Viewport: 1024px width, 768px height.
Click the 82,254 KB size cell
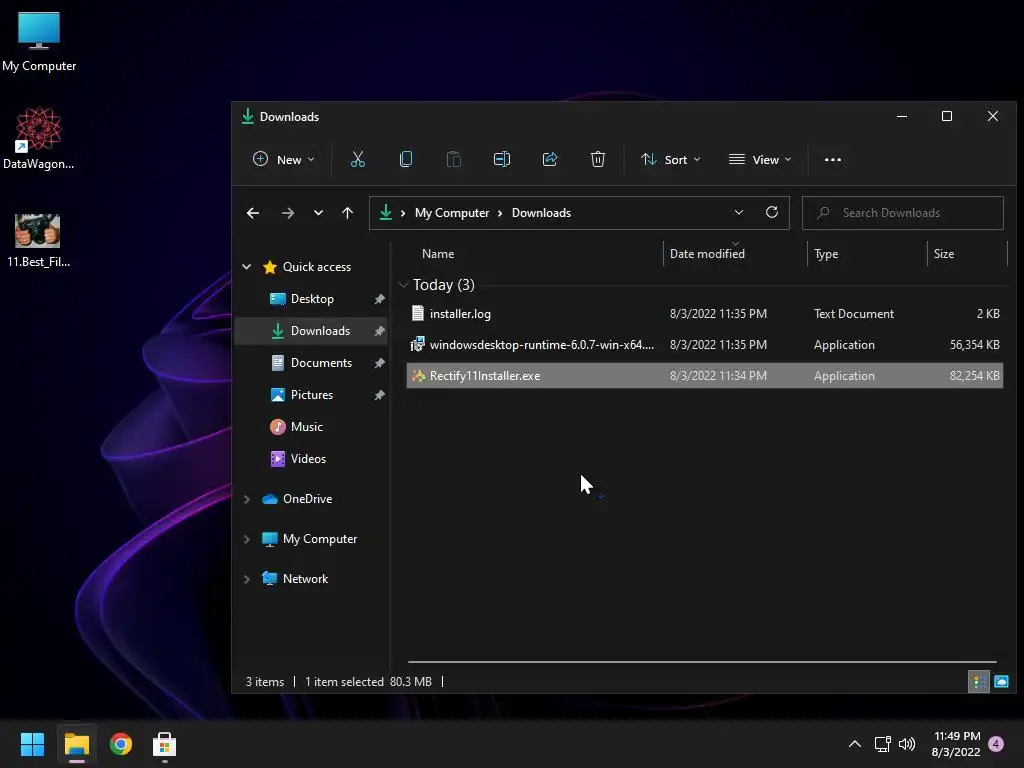tap(974, 376)
